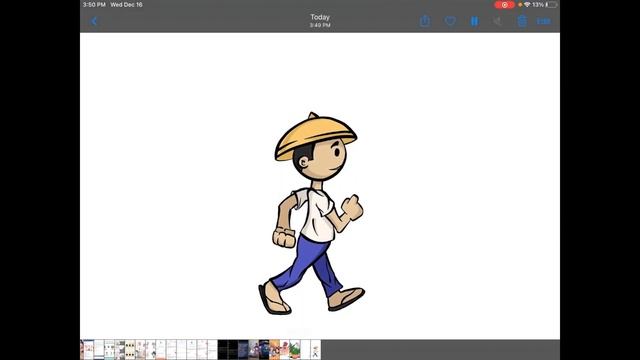Viewport: 640px width, 360px height.
Task: Toggle the muted speaker icon
Action: coord(498,21)
